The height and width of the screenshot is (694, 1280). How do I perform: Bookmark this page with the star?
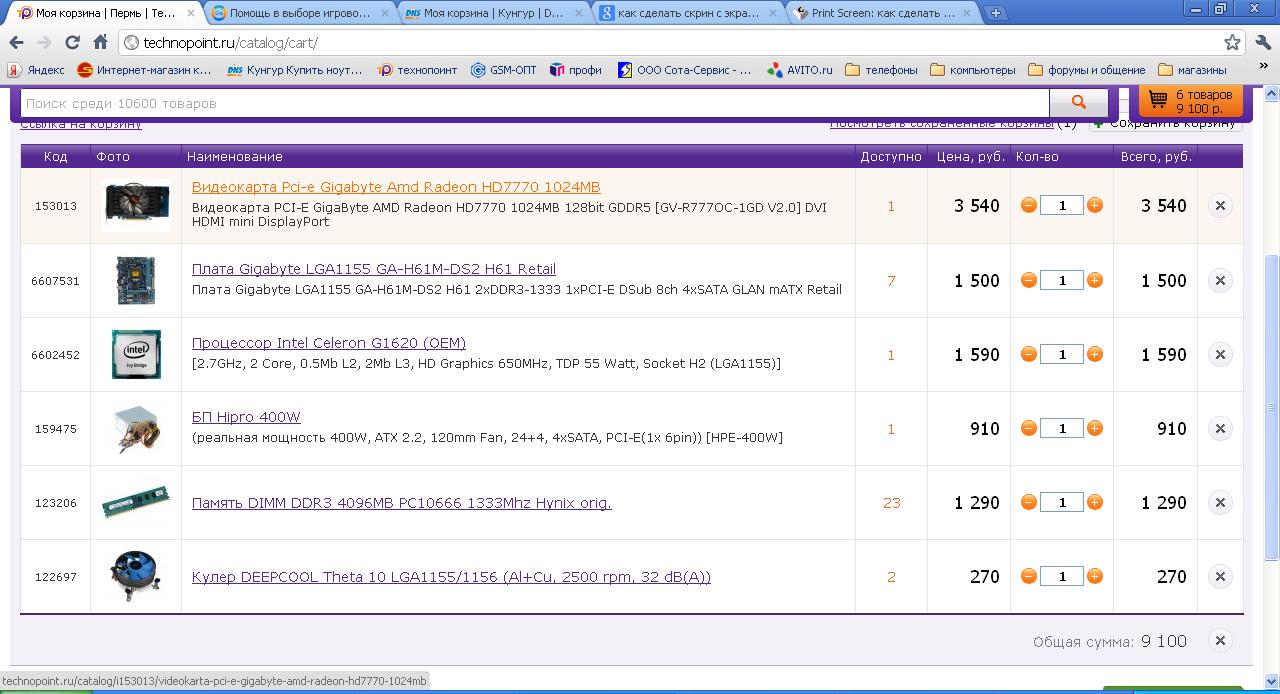point(1232,43)
